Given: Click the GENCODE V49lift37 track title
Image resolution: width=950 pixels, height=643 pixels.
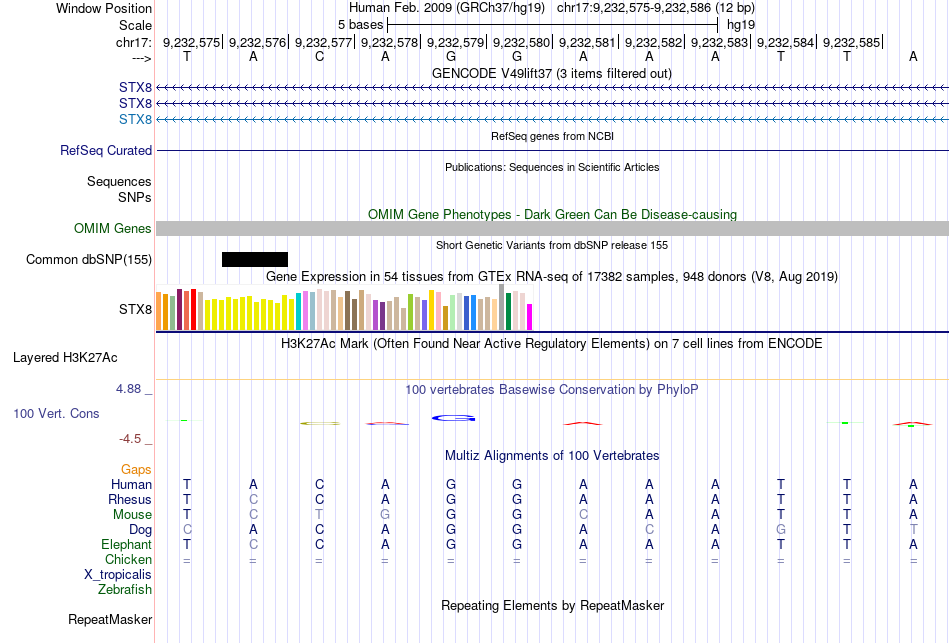Looking at the screenshot, I should (x=551, y=73).
